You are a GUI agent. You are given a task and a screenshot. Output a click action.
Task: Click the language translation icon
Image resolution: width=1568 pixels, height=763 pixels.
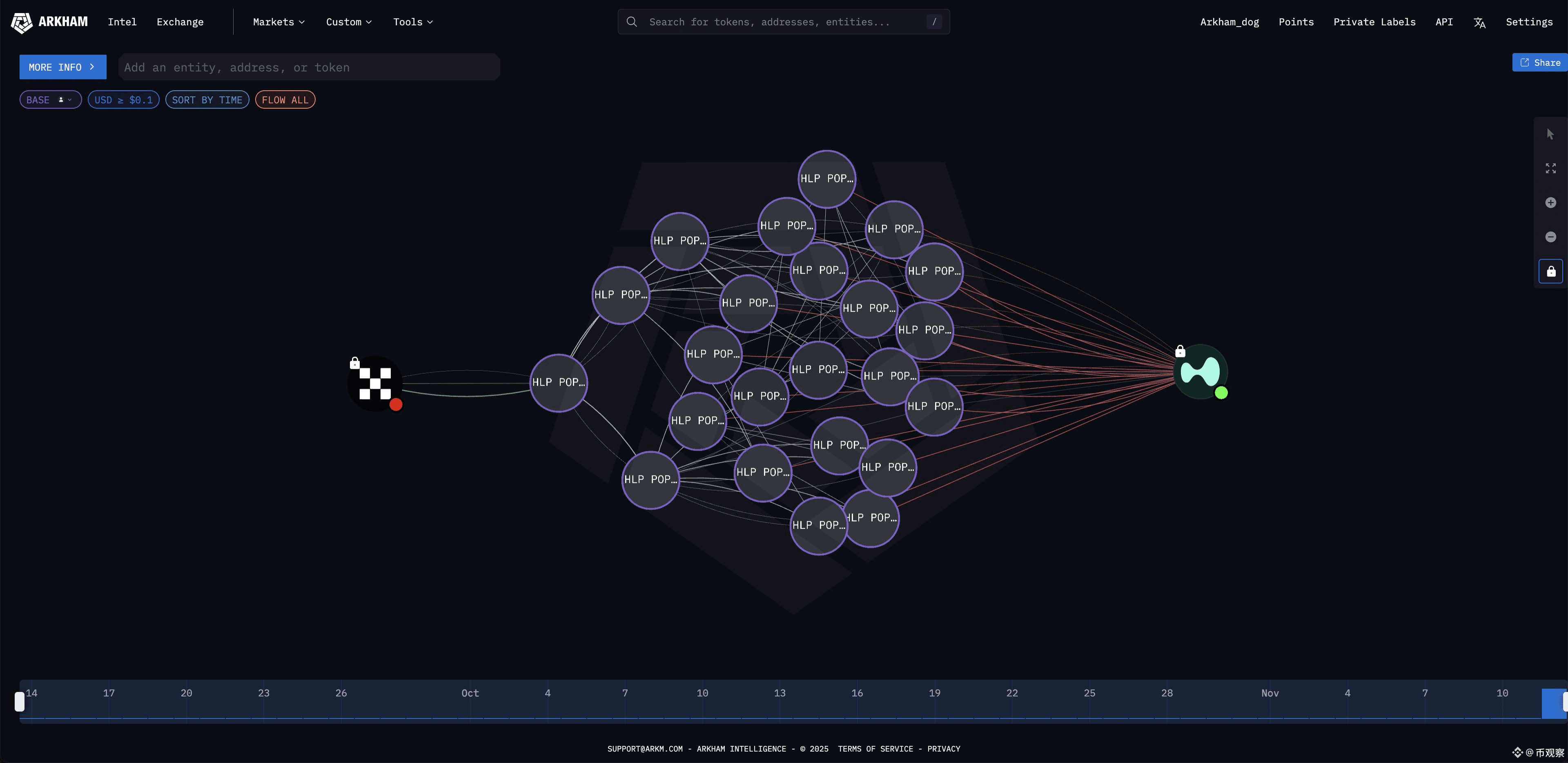pyautogui.click(x=1479, y=22)
